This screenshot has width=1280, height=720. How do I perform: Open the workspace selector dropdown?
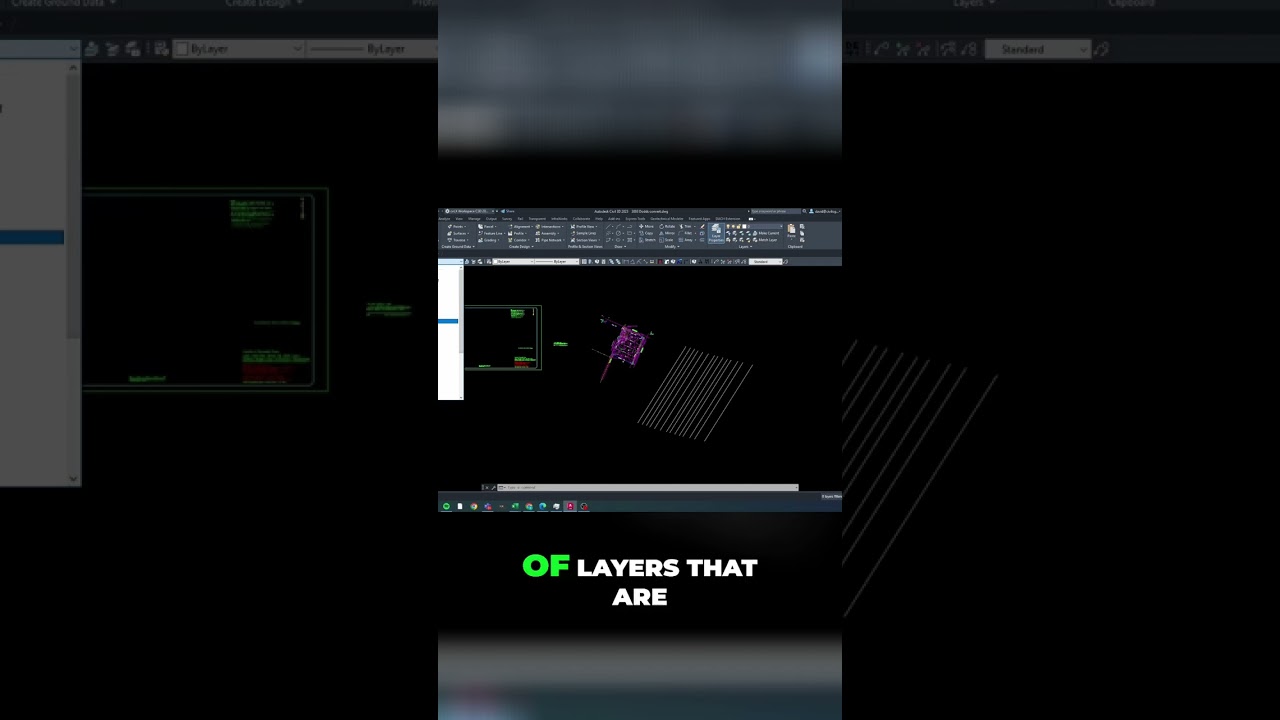468,211
